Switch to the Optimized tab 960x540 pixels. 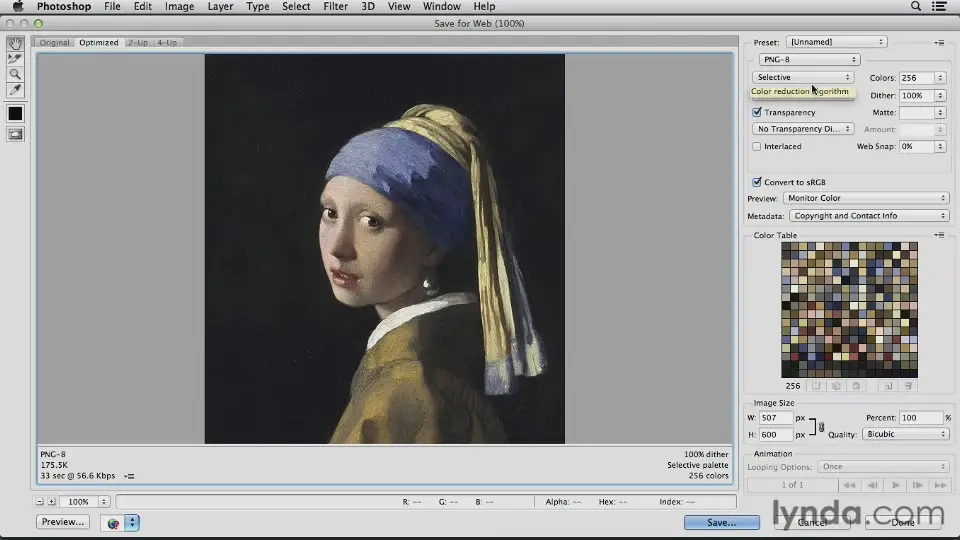click(99, 43)
